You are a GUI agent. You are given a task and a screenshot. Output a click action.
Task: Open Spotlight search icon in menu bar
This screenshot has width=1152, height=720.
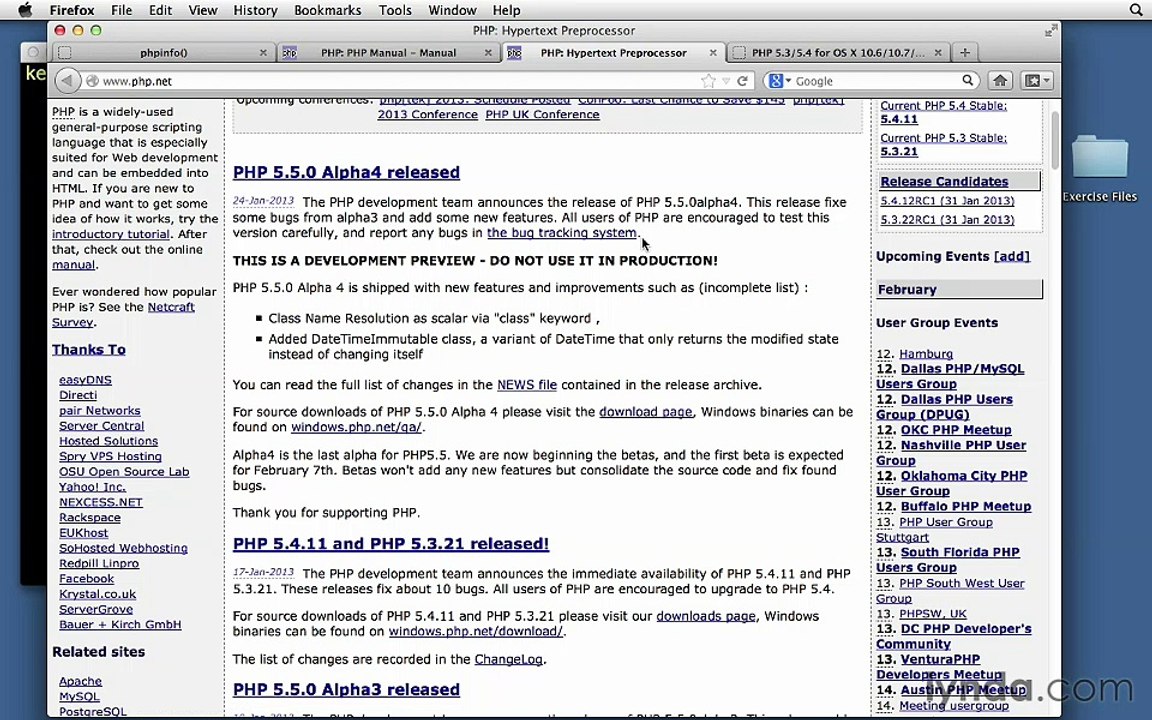point(1136,10)
